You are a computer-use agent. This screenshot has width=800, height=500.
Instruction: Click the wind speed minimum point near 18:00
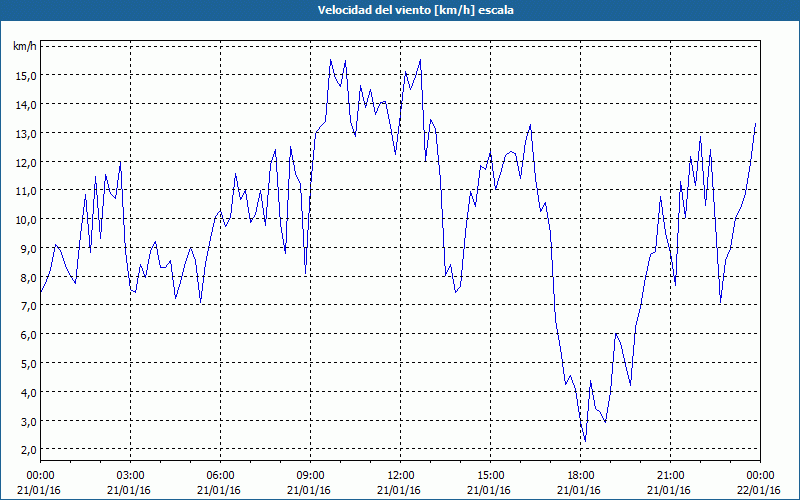pyautogui.click(x=585, y=441)
